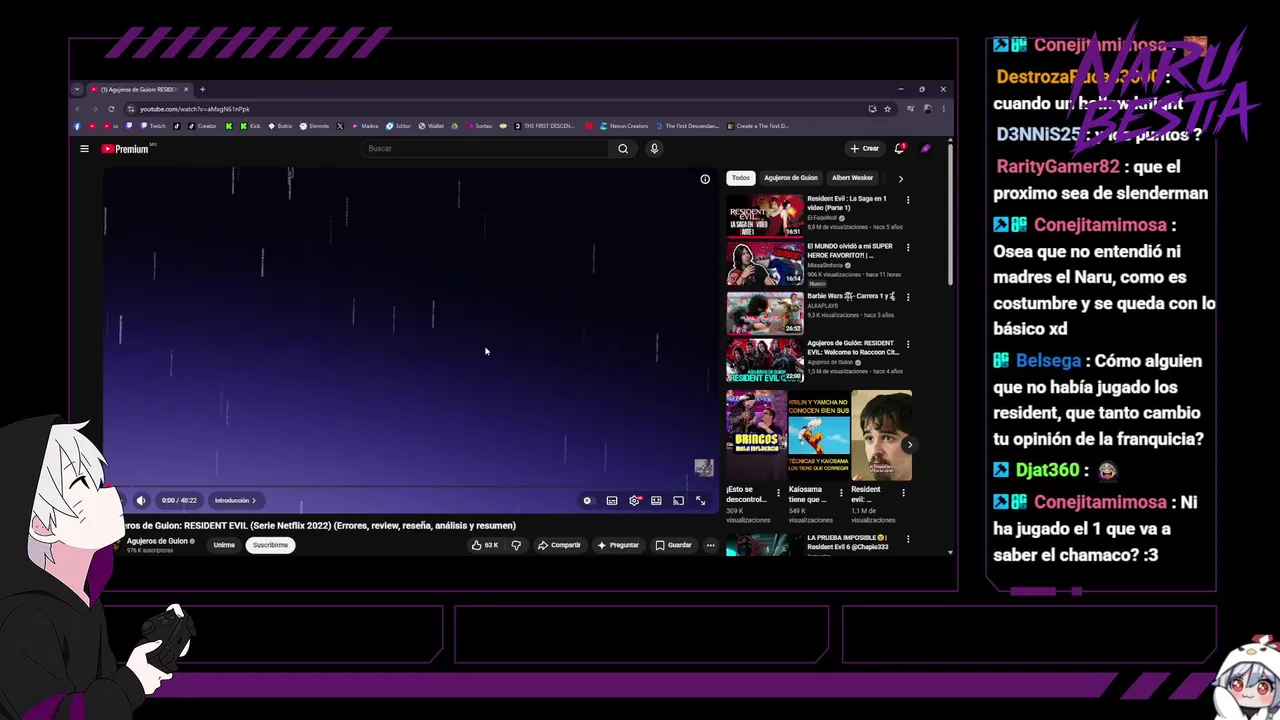Click the Compartir share button
Viewport: 1280px width, 720px height.
559,545
